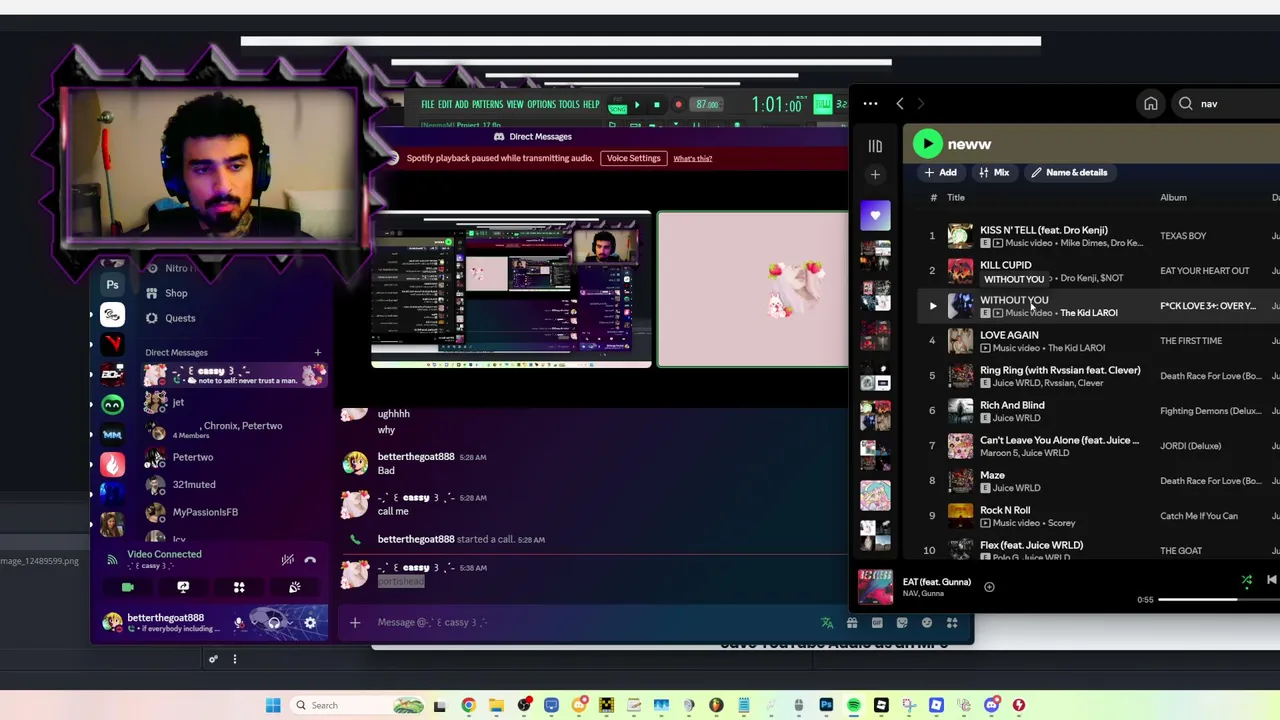
Task: Click the Spotify search field containing nav
Action: point(1225,103)
